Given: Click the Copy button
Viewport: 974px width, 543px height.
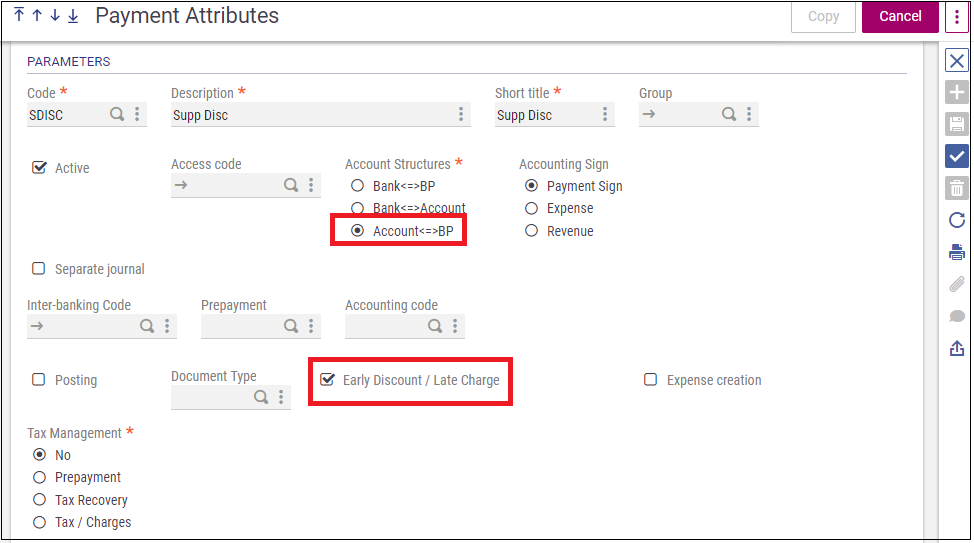Looking at the screenshot, I should [x=823, y=17].
